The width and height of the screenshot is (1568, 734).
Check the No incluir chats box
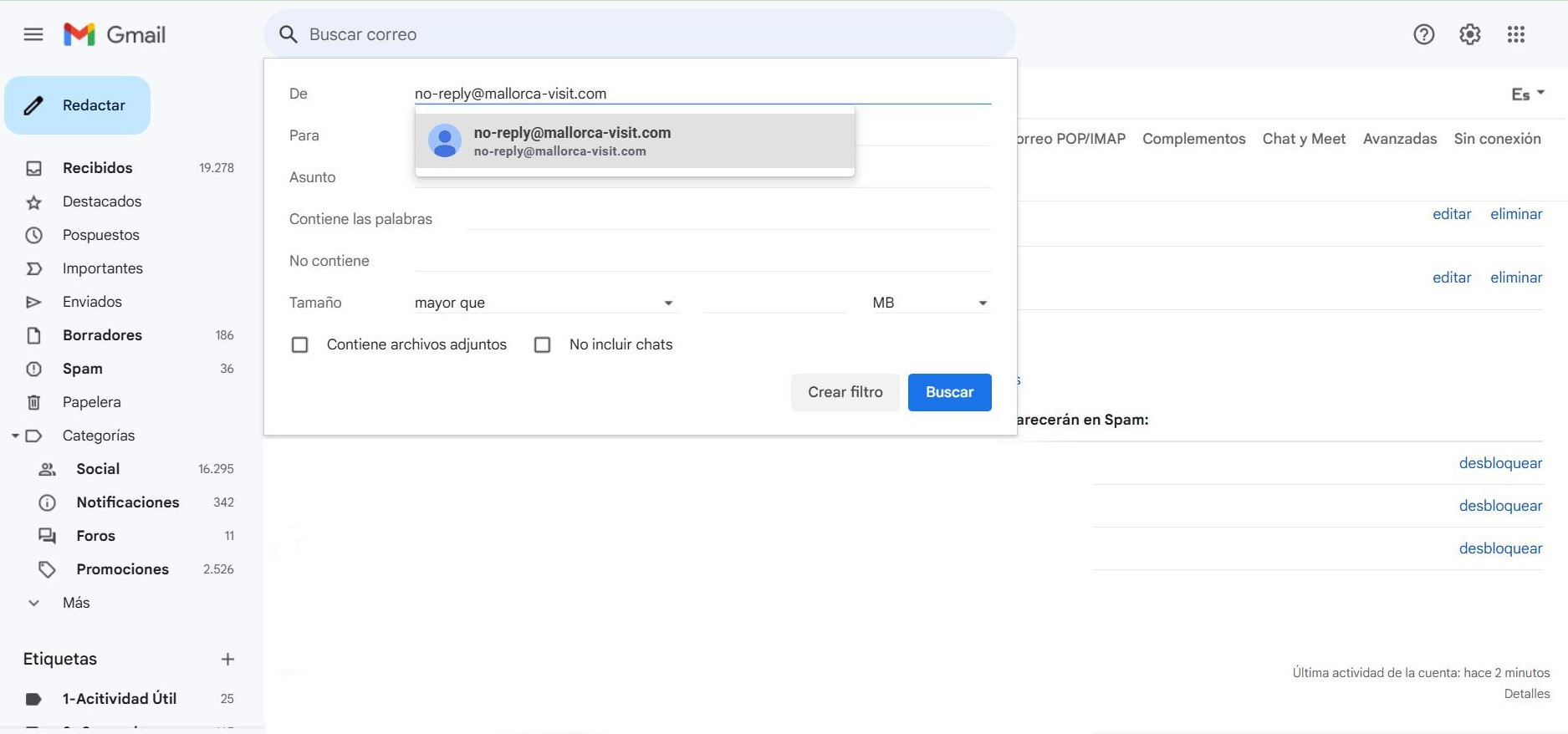[543, 344]
